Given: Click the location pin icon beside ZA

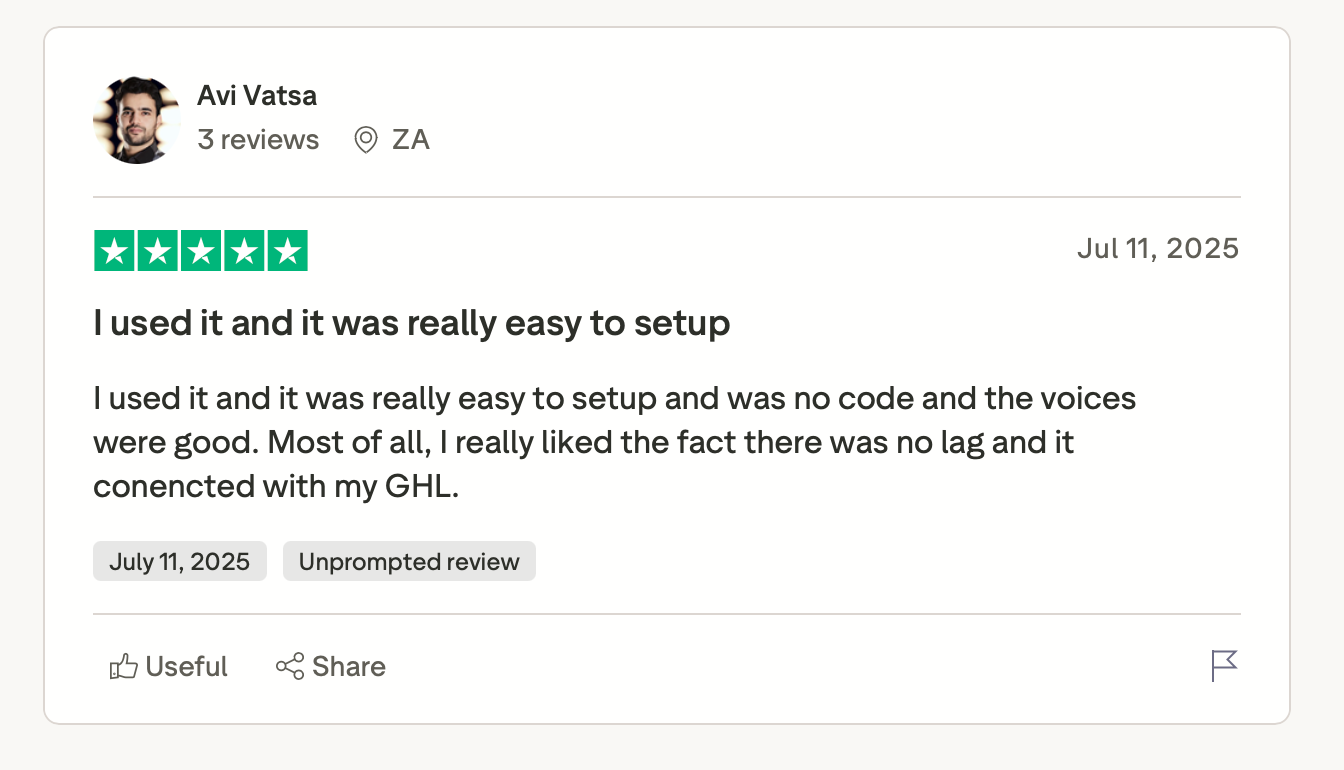Looking at the screenshot, I should click(366, 140).
